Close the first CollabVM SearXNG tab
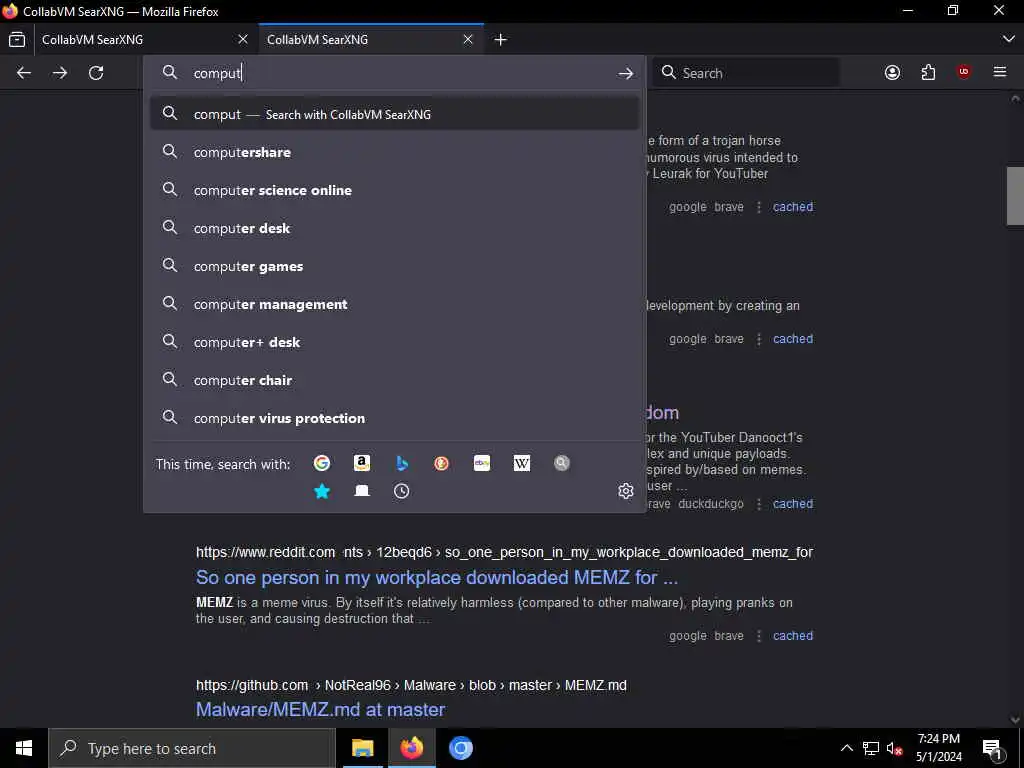Screen dimensions: 1024x768 [x=243, y=40]
